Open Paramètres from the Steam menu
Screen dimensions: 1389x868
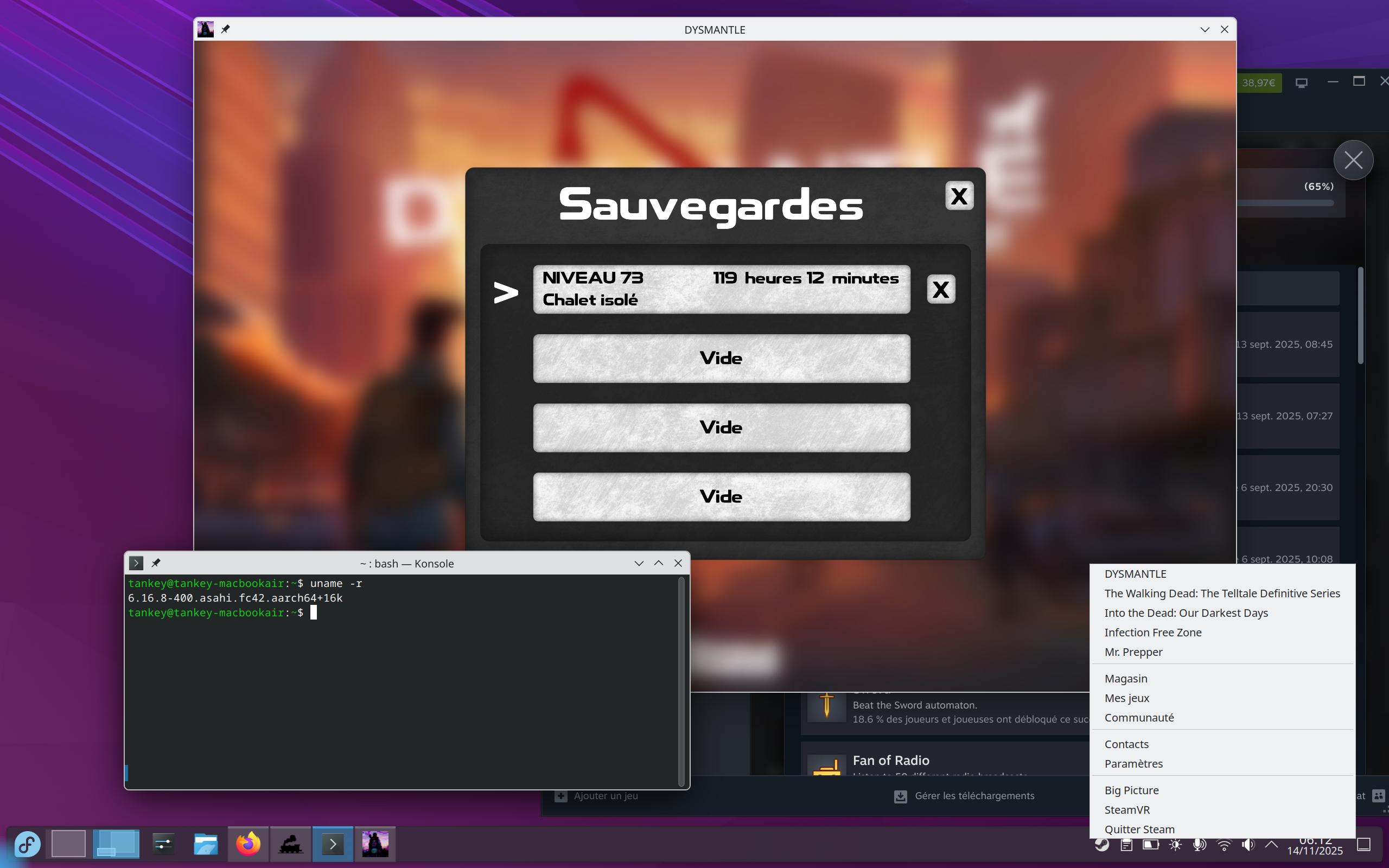(1133, 763)
